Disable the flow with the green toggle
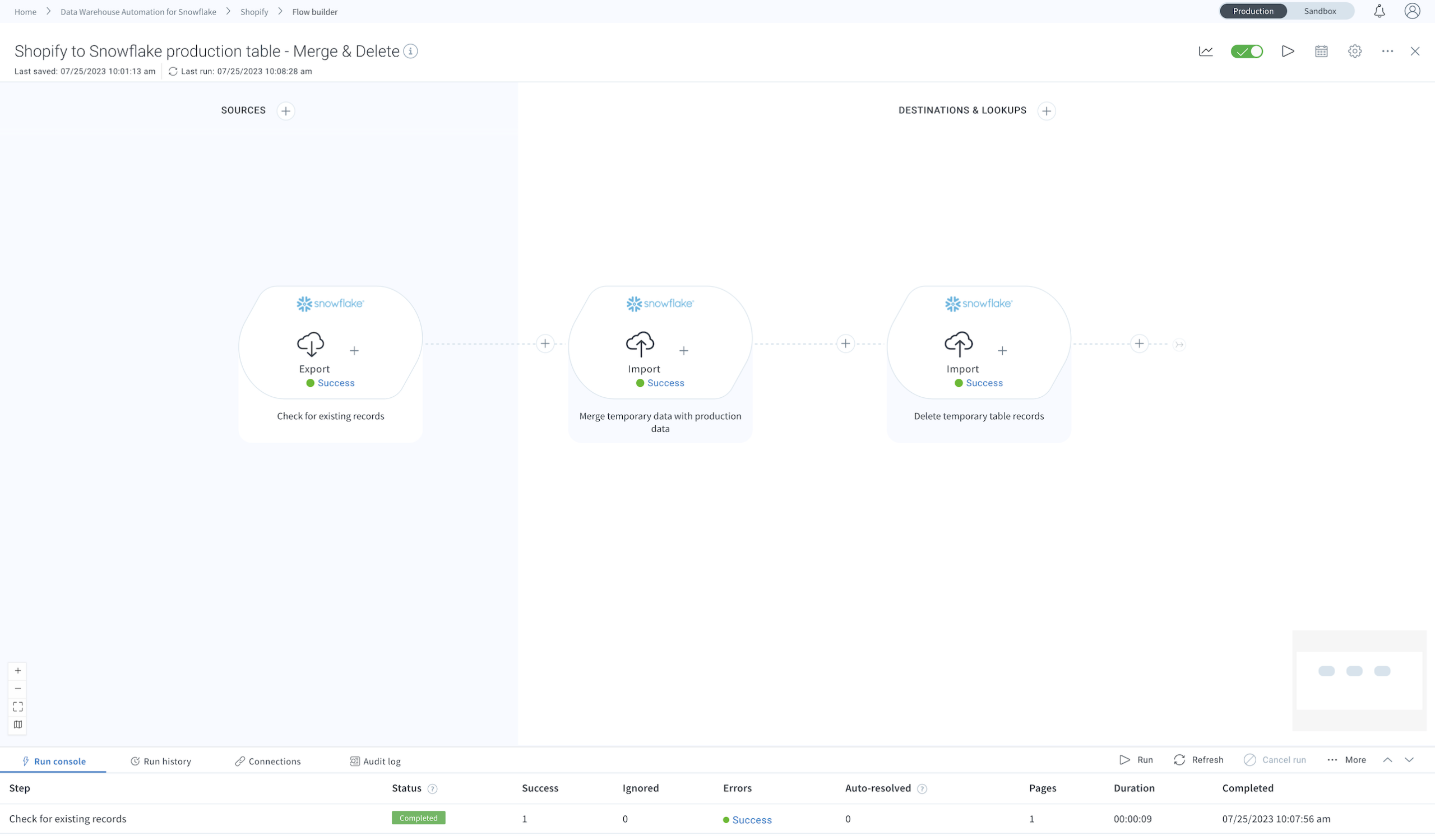 [x=1247, y=51]
